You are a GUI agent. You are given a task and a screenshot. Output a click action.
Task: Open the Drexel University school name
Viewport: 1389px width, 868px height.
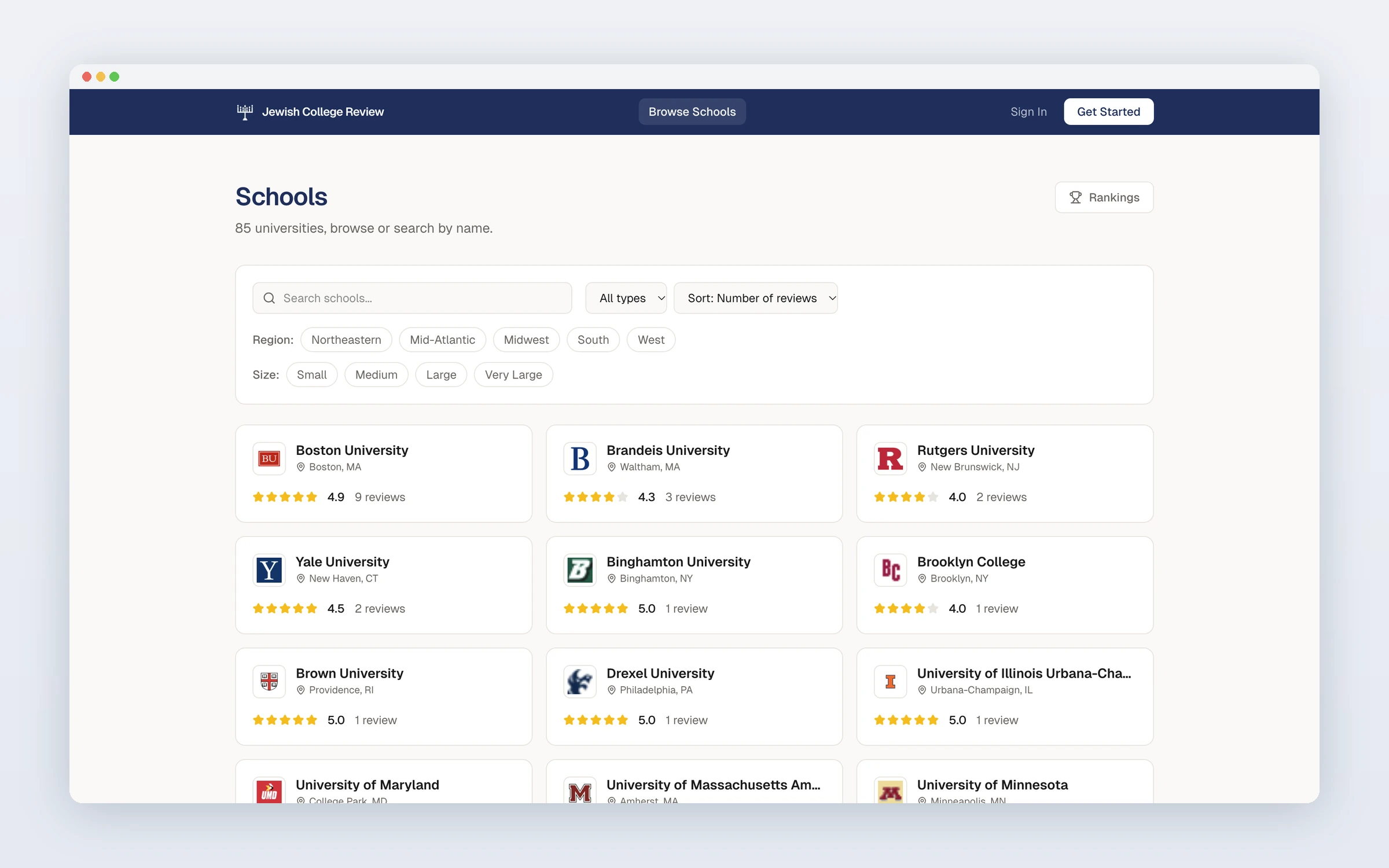660,674
